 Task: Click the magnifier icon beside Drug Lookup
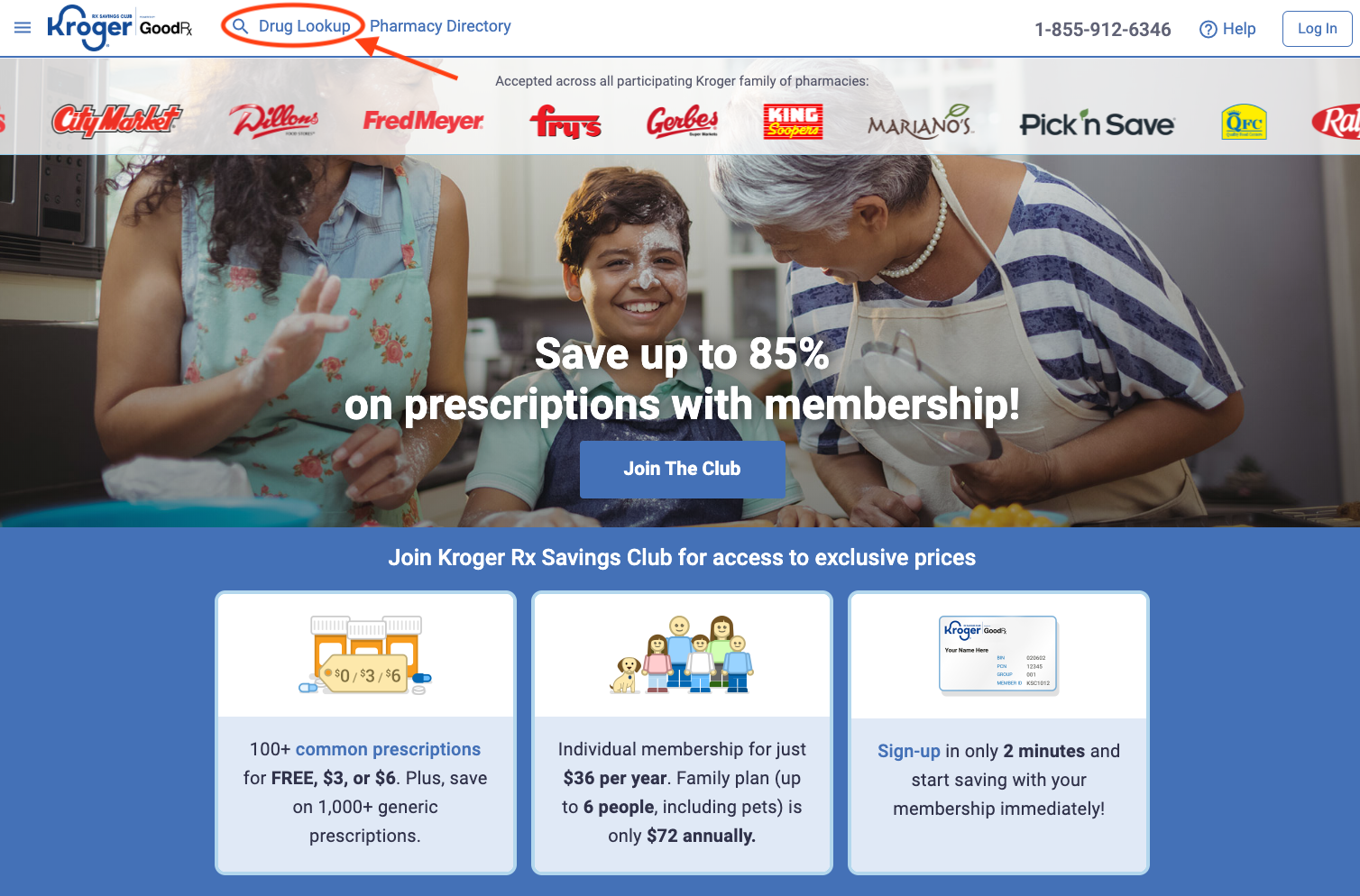(240, 26)
